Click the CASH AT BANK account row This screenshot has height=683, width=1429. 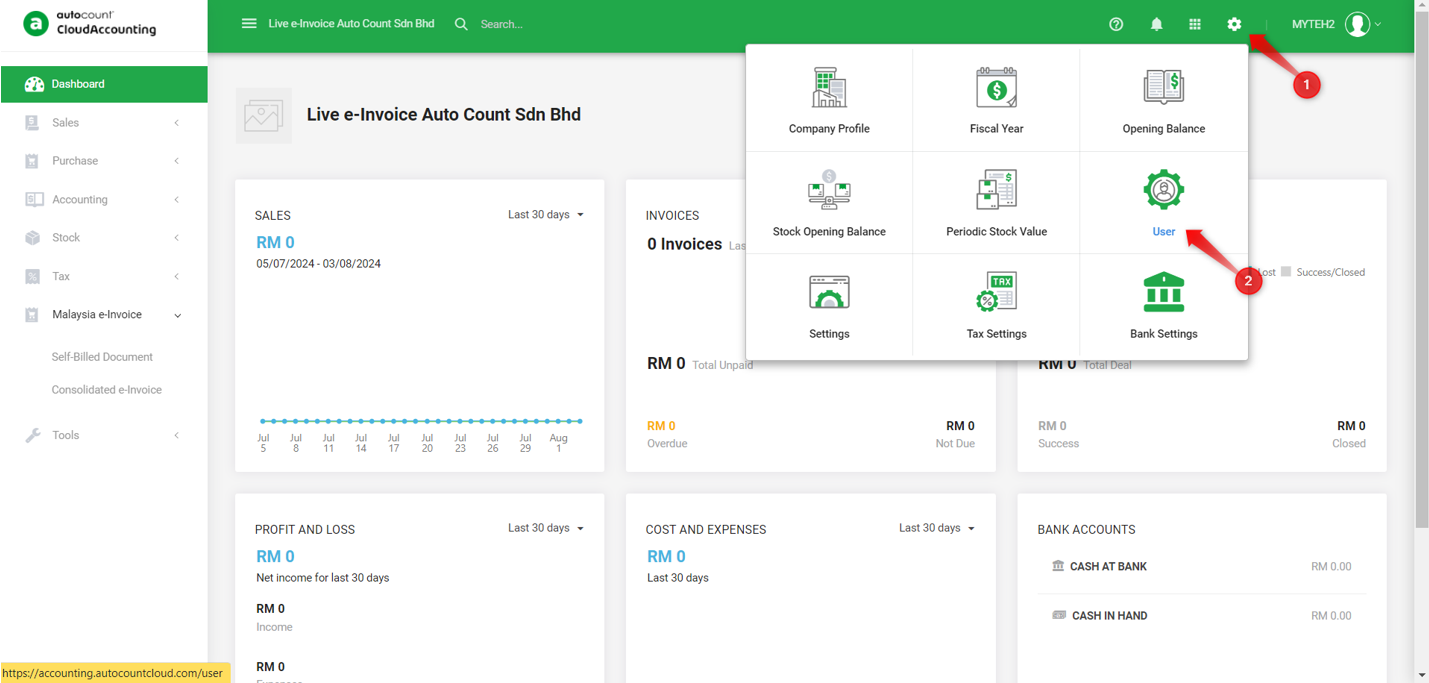click(1202, 567)
